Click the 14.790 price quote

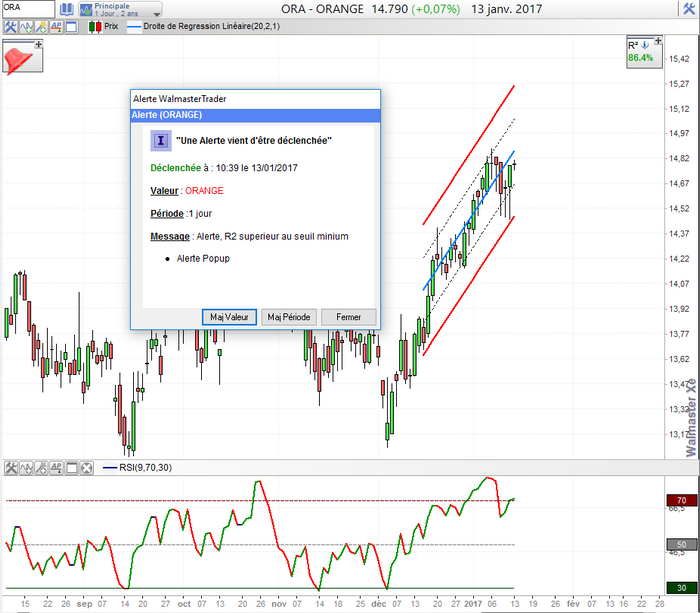coord(390,9)
